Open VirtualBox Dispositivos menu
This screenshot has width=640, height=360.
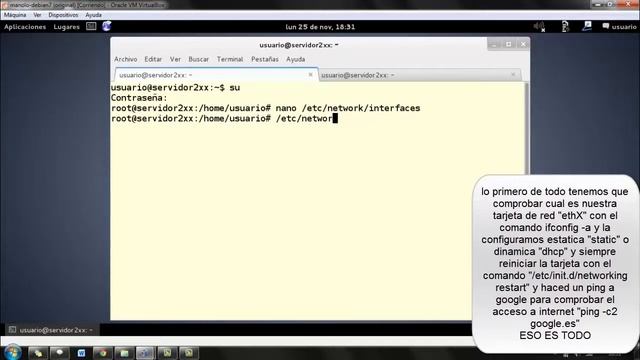click(63, 15)
